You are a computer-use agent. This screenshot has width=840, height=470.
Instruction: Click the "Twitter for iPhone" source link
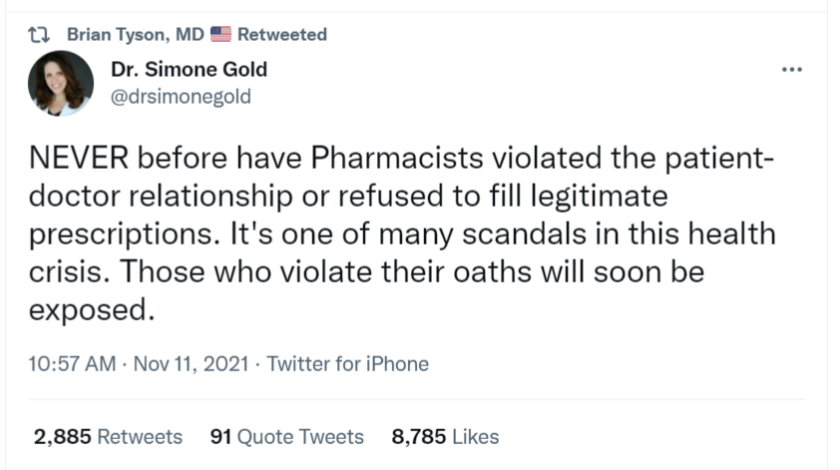[x=348, y=364]
